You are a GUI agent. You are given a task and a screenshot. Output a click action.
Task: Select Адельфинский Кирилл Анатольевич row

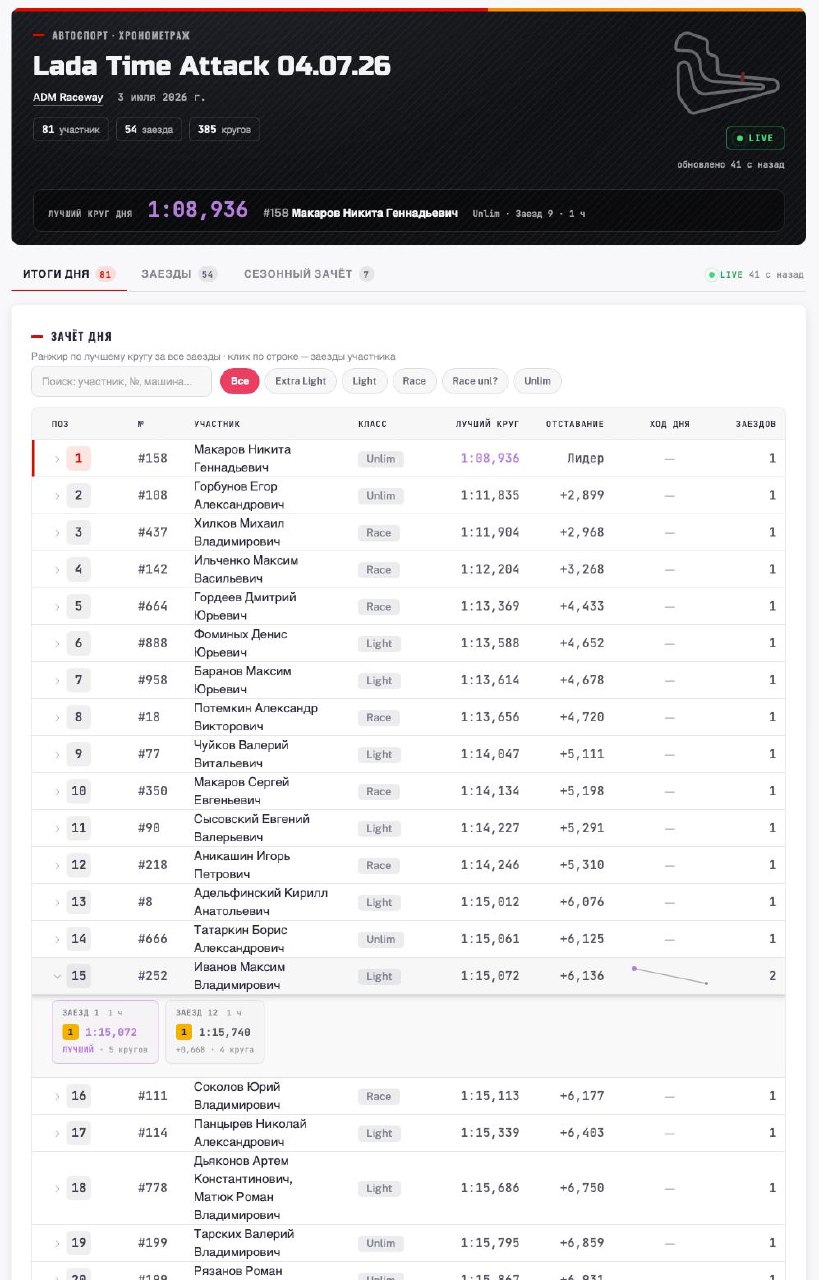[408, 902]
